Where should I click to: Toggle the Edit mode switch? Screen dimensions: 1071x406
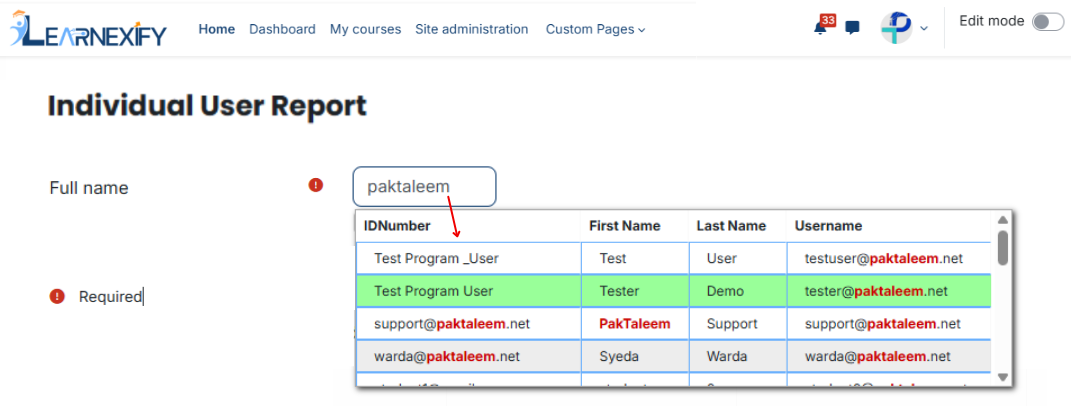(1048, 23)
